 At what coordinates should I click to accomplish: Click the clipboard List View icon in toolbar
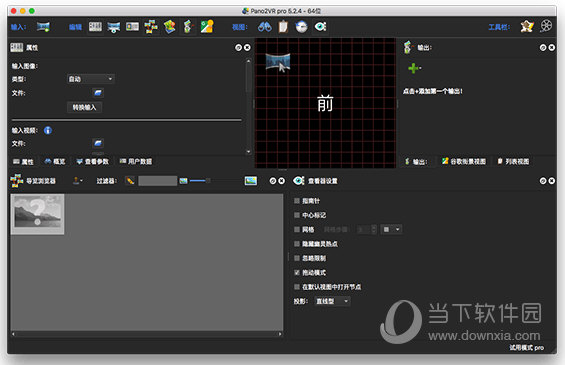(283, 27)
